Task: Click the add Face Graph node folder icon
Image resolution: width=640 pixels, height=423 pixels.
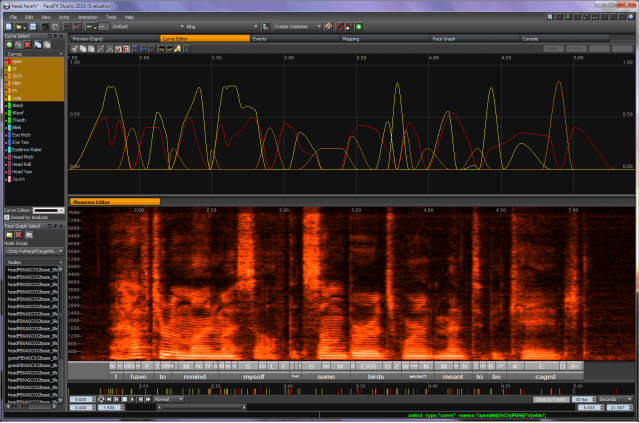Action: coord(9,235)
